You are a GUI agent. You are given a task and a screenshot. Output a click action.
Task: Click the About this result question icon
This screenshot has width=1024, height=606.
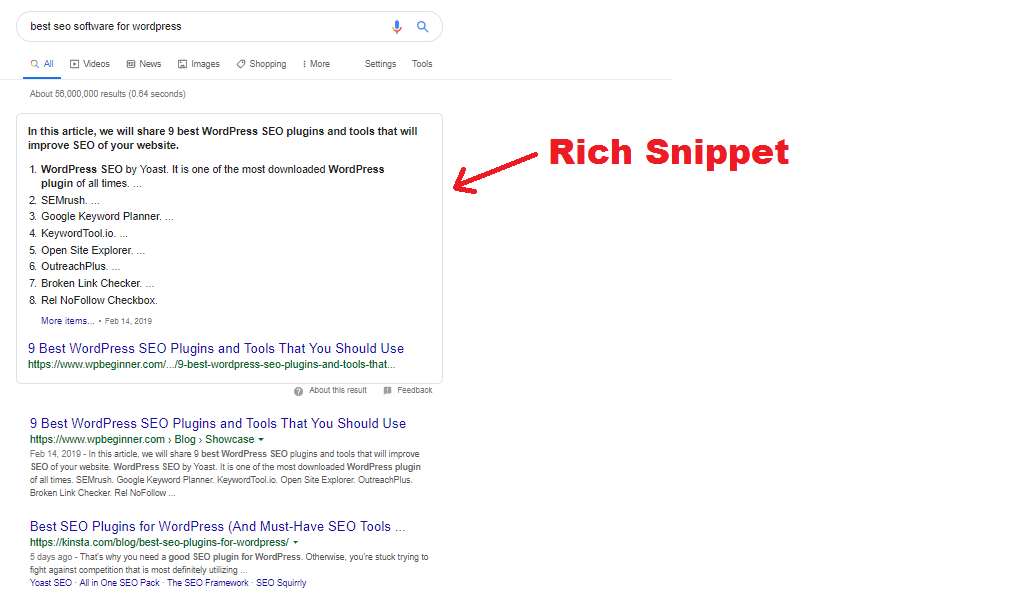(x=298, y=391)
